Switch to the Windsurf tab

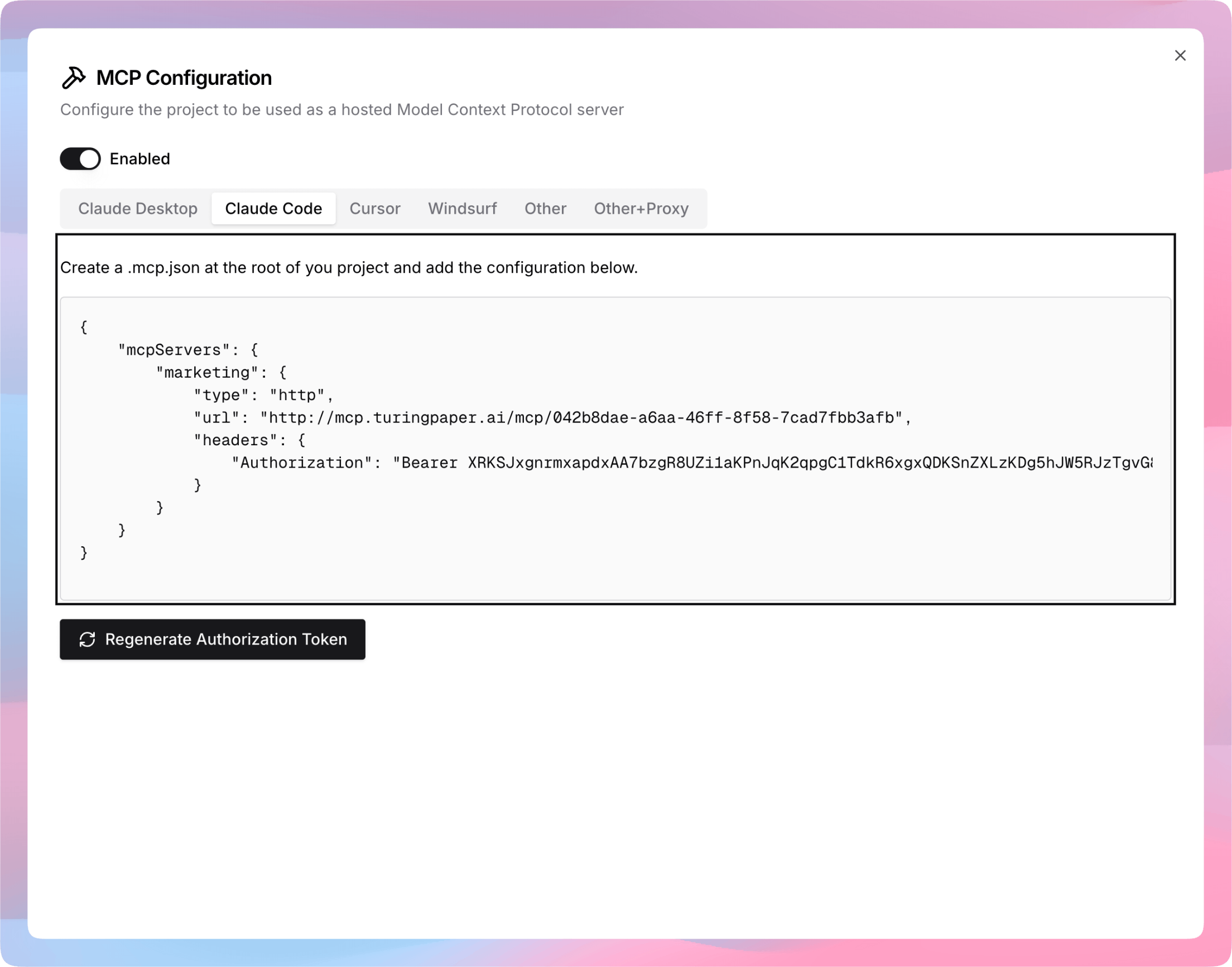point(462,208)
